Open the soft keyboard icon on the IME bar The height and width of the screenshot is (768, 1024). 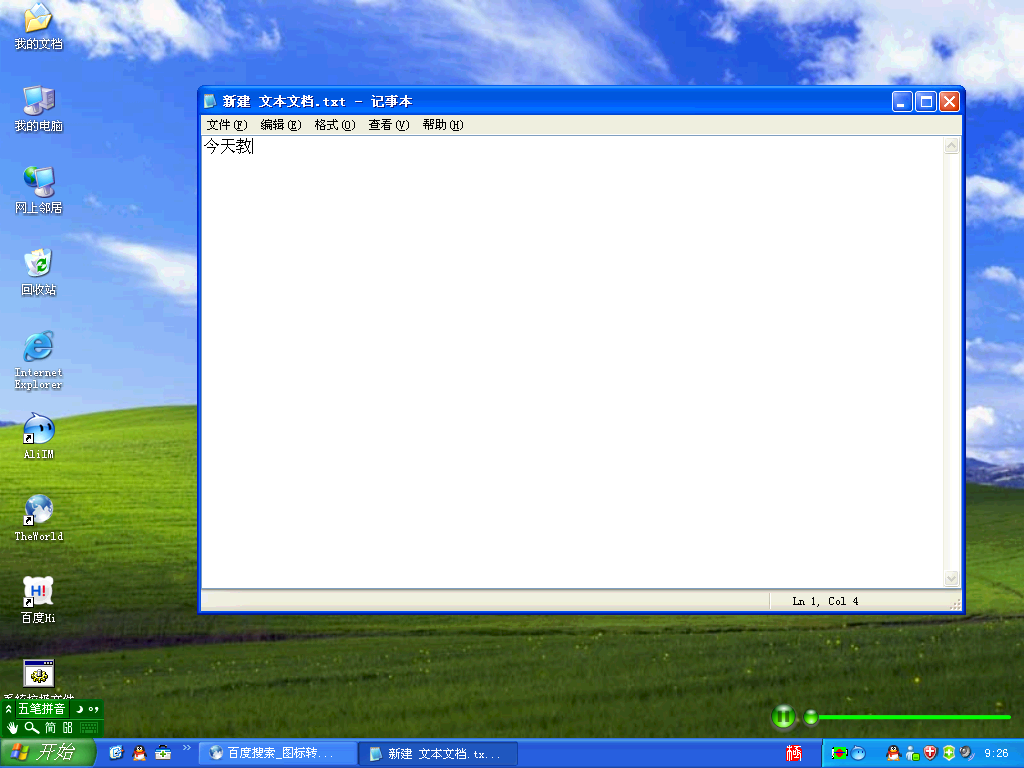click(x=89, y=728)
